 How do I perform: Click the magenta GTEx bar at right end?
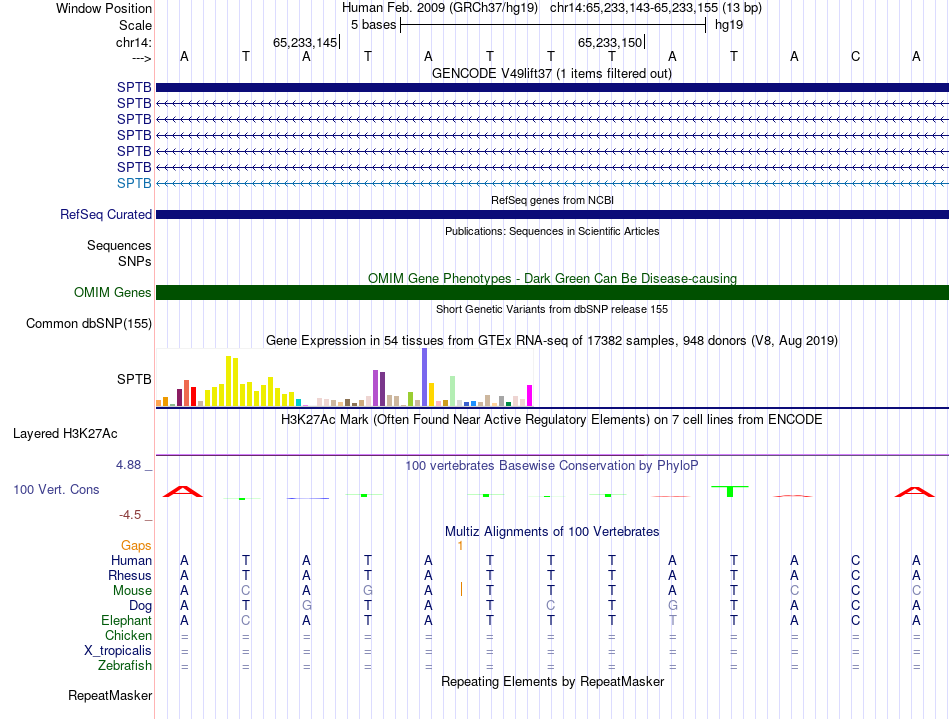coord(530,396)
